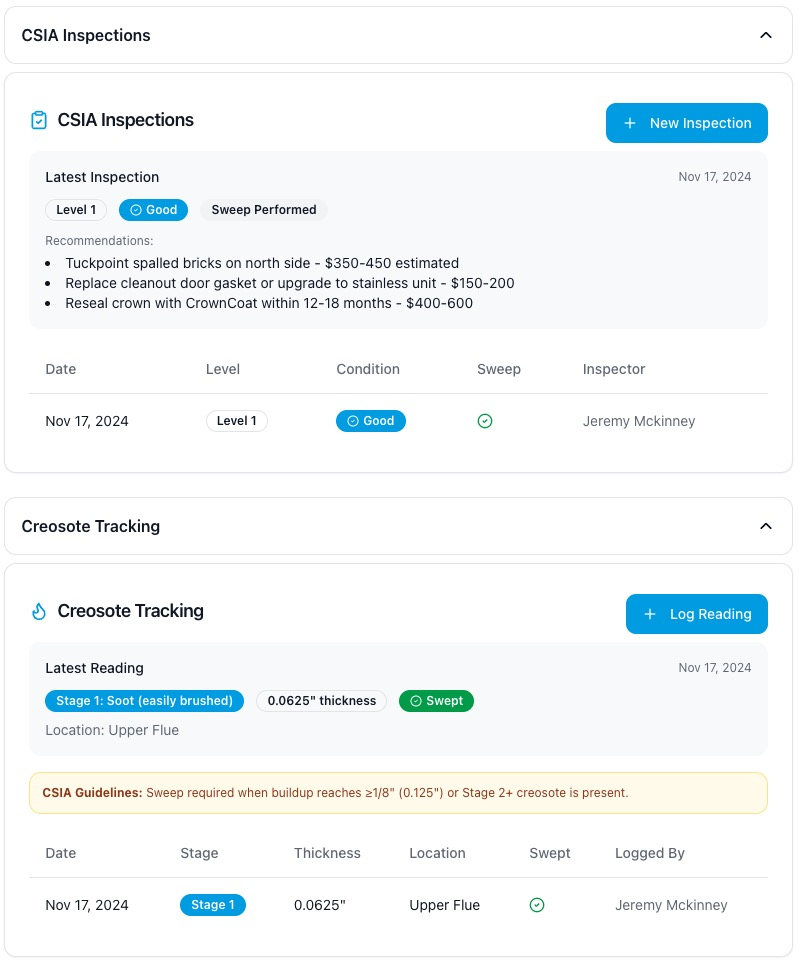The height and width of the screenshot is (963, 799).
Task: Click the Sweep Performed tag
Action: [x=264, y=210]
